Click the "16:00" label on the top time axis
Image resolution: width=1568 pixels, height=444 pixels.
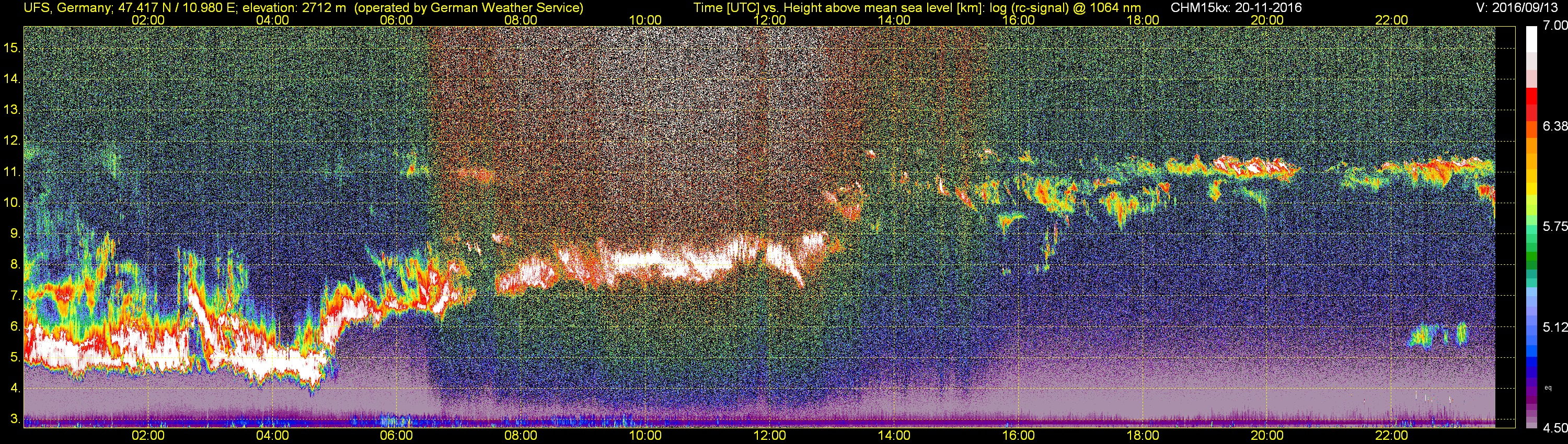(1018, 20)
